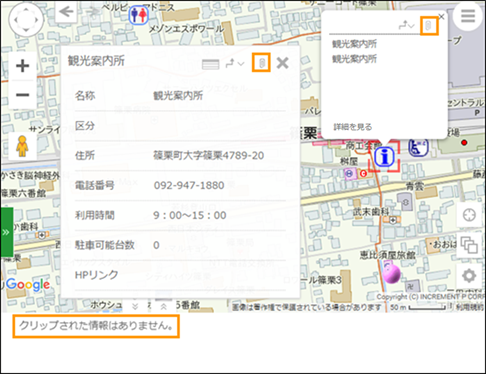
Task: Click the HPリンク row label
Action: [x=96, y=275]
